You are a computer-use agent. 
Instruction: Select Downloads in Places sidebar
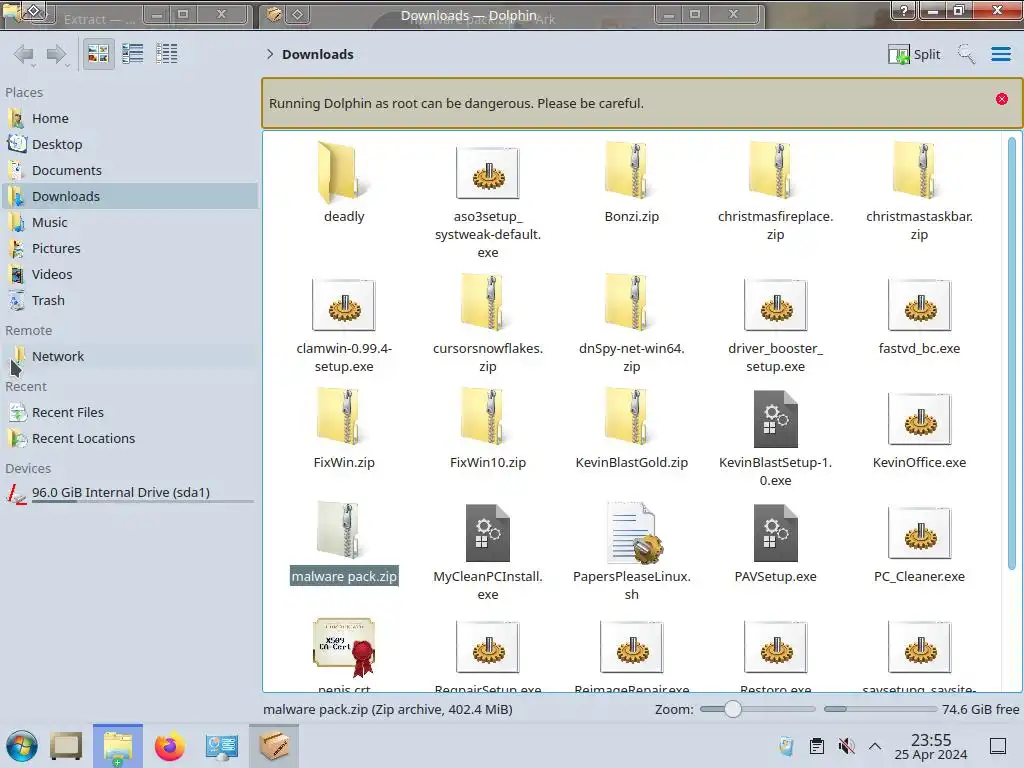point(129,197)
